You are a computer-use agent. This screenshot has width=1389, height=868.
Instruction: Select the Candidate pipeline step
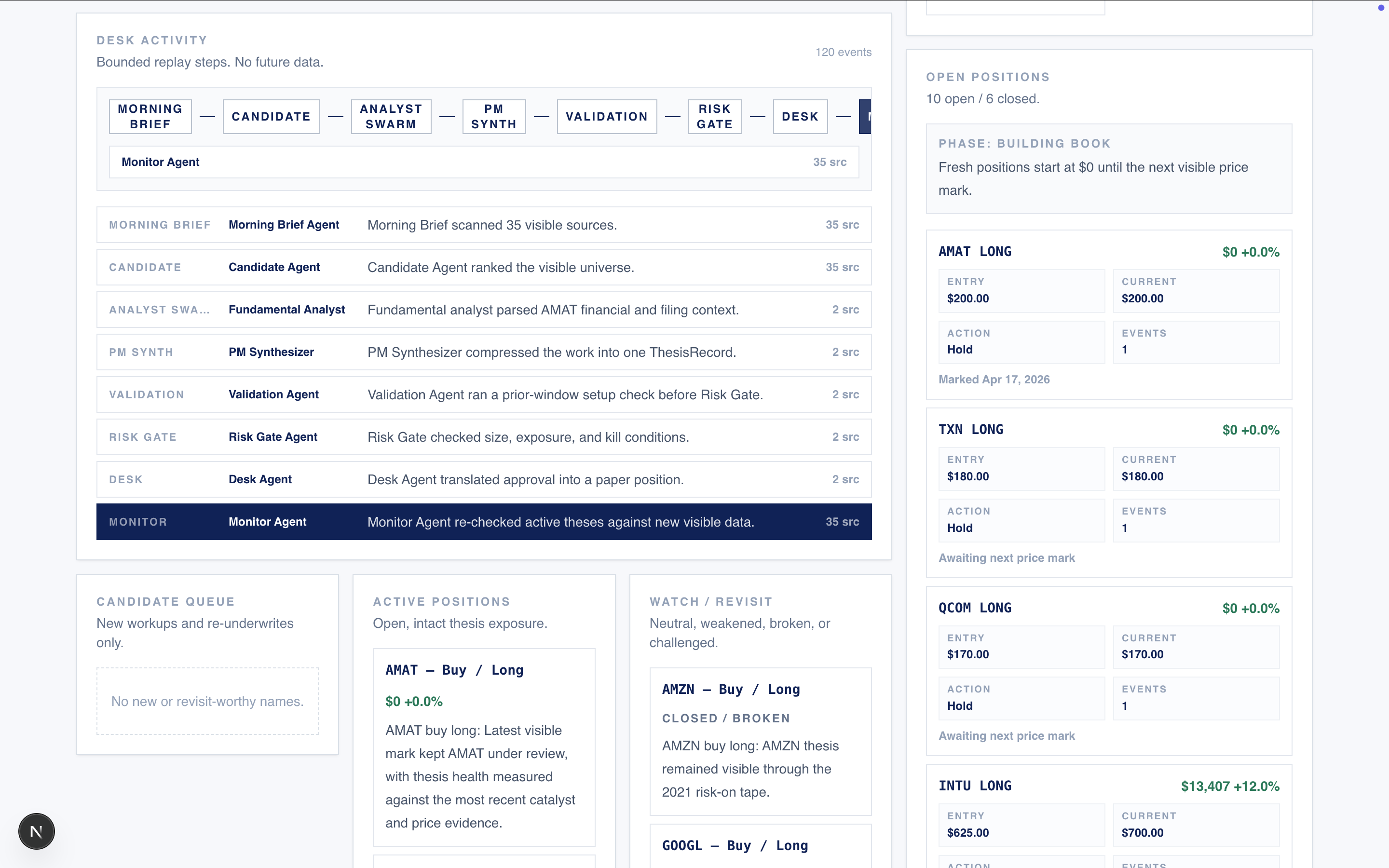(x=271, y=117)
